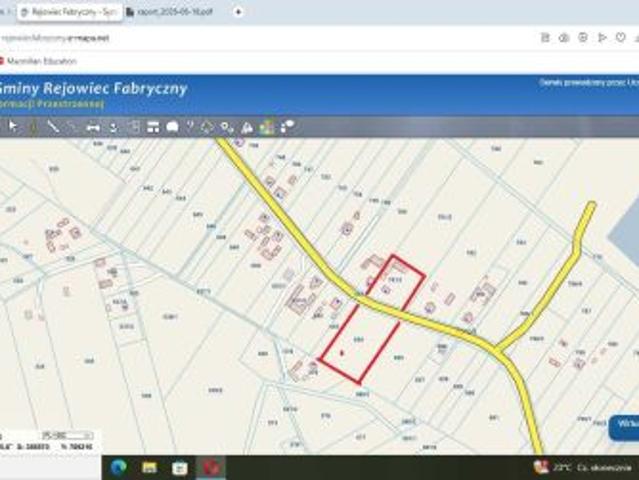Viewport: 639px width, 480px height.
Task: Open the colorful map layers icon
Action: [x=267, y=128]
